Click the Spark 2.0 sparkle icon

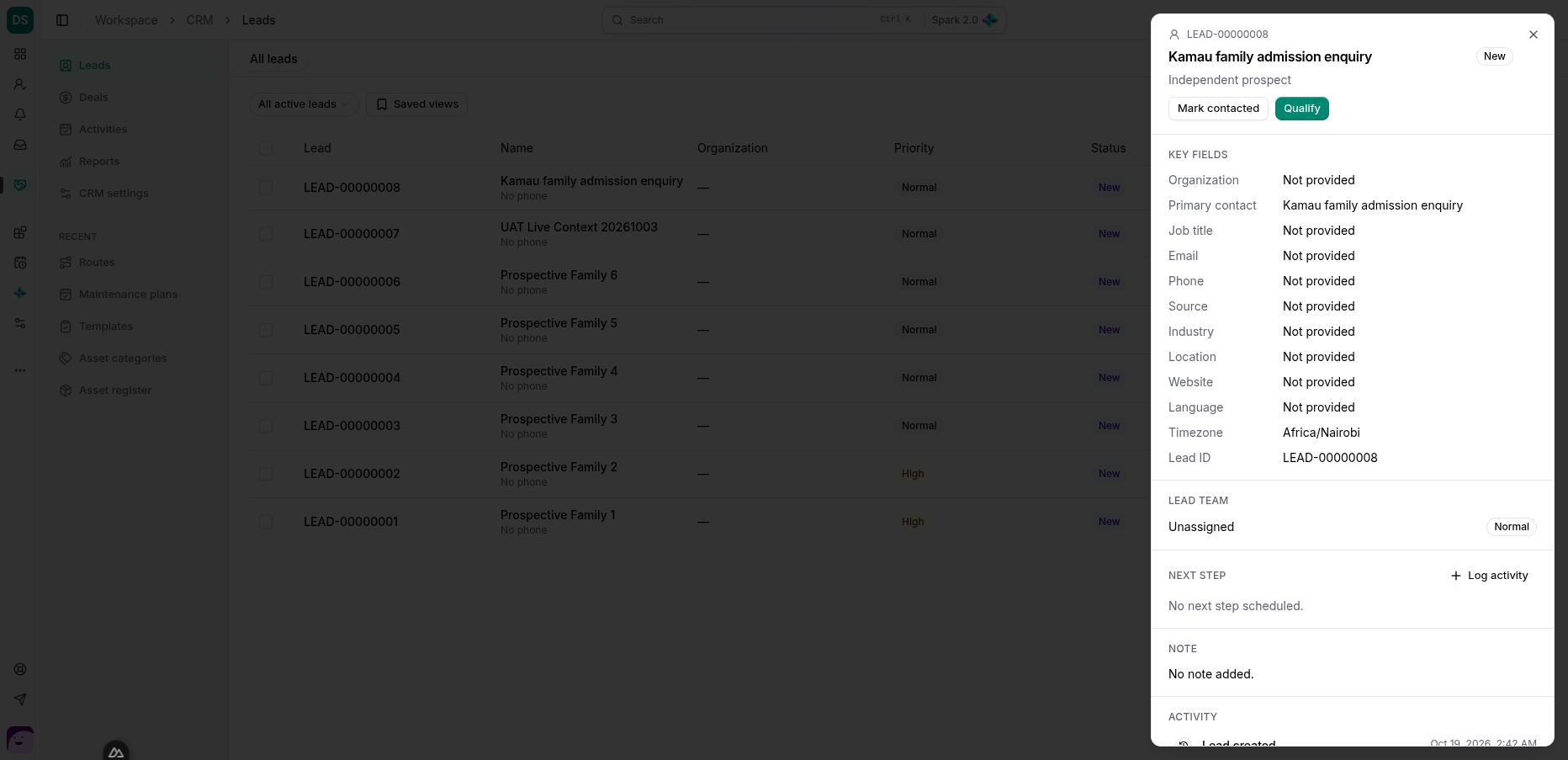point(990,20)
